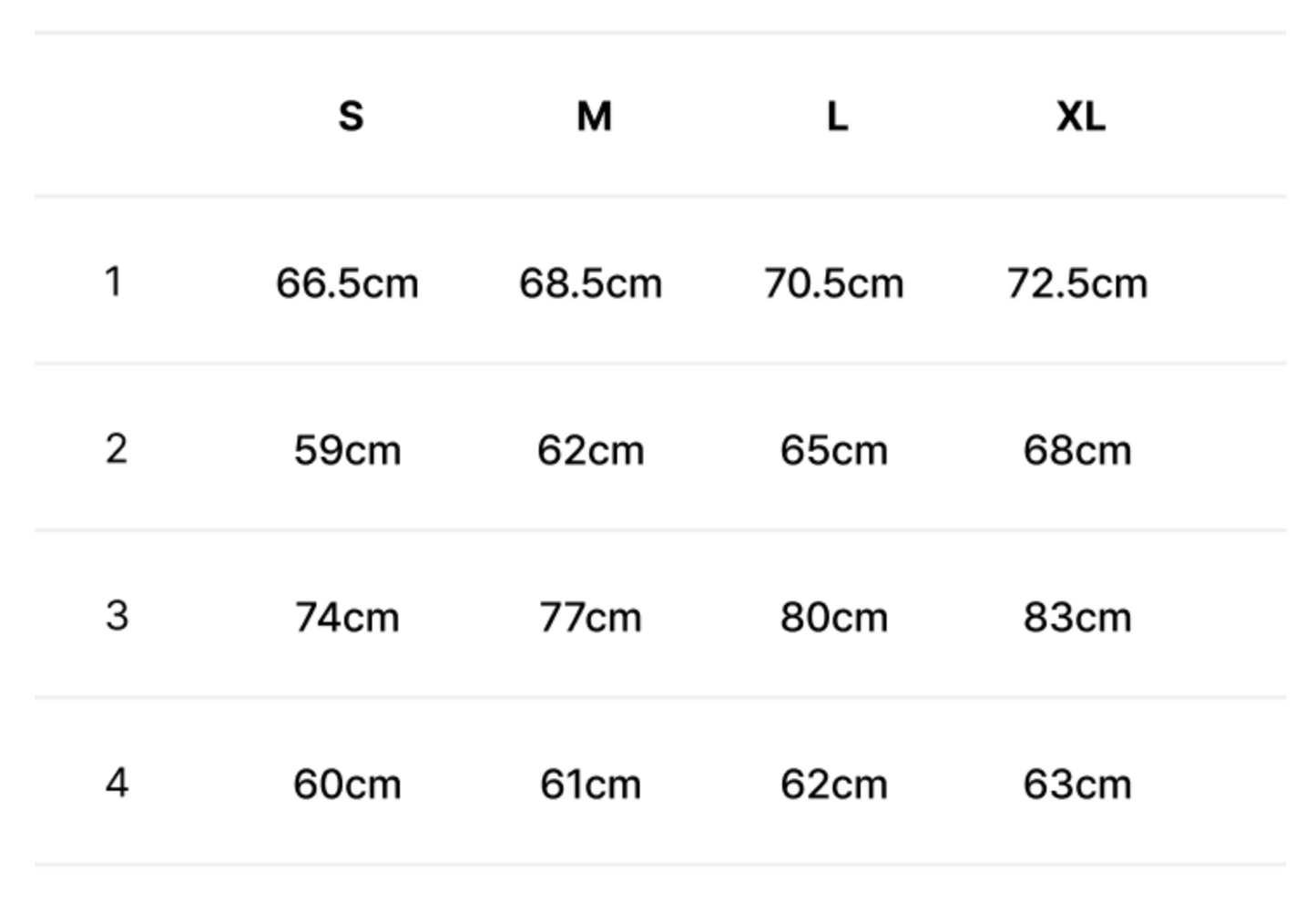The image size is (1316, 903).
Task: Select the S size column header
Action: (351, 116)
